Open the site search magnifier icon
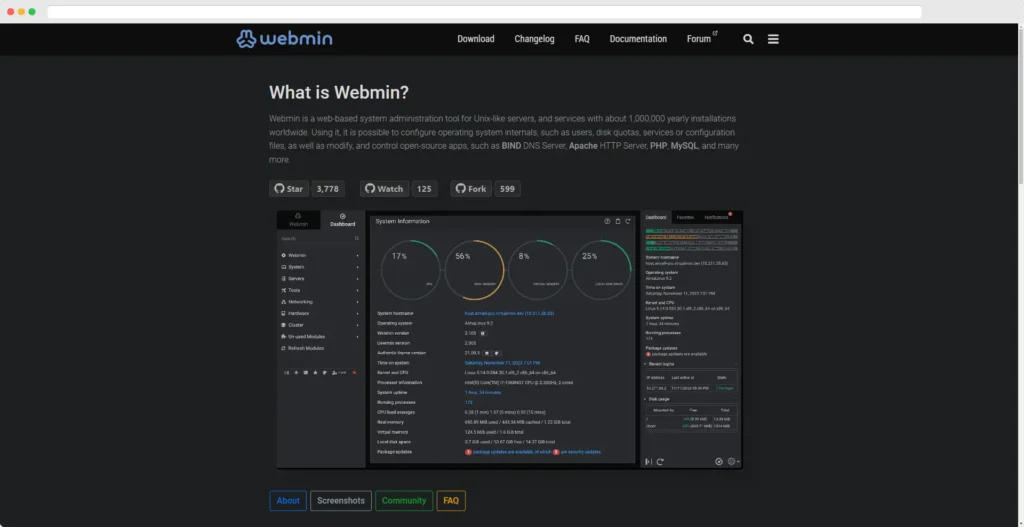 click(x=748, y=39)
